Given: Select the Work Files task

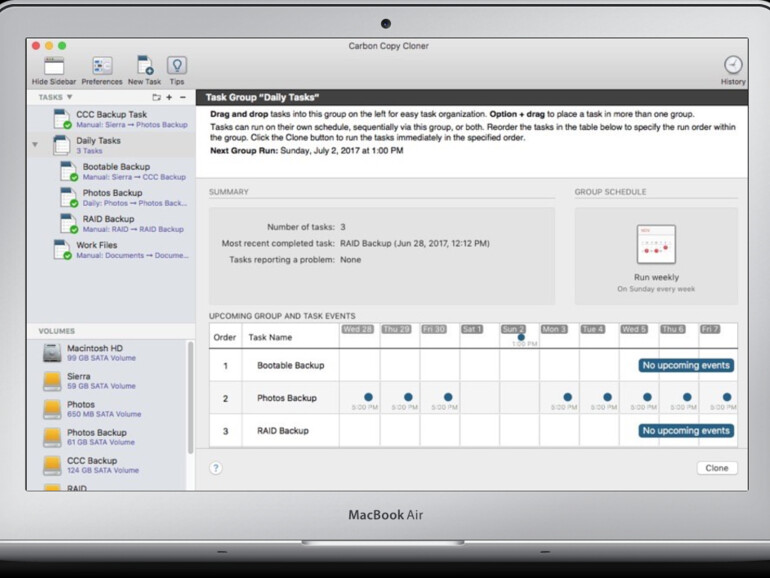Looking at the screenshot, I should point(112,249).
